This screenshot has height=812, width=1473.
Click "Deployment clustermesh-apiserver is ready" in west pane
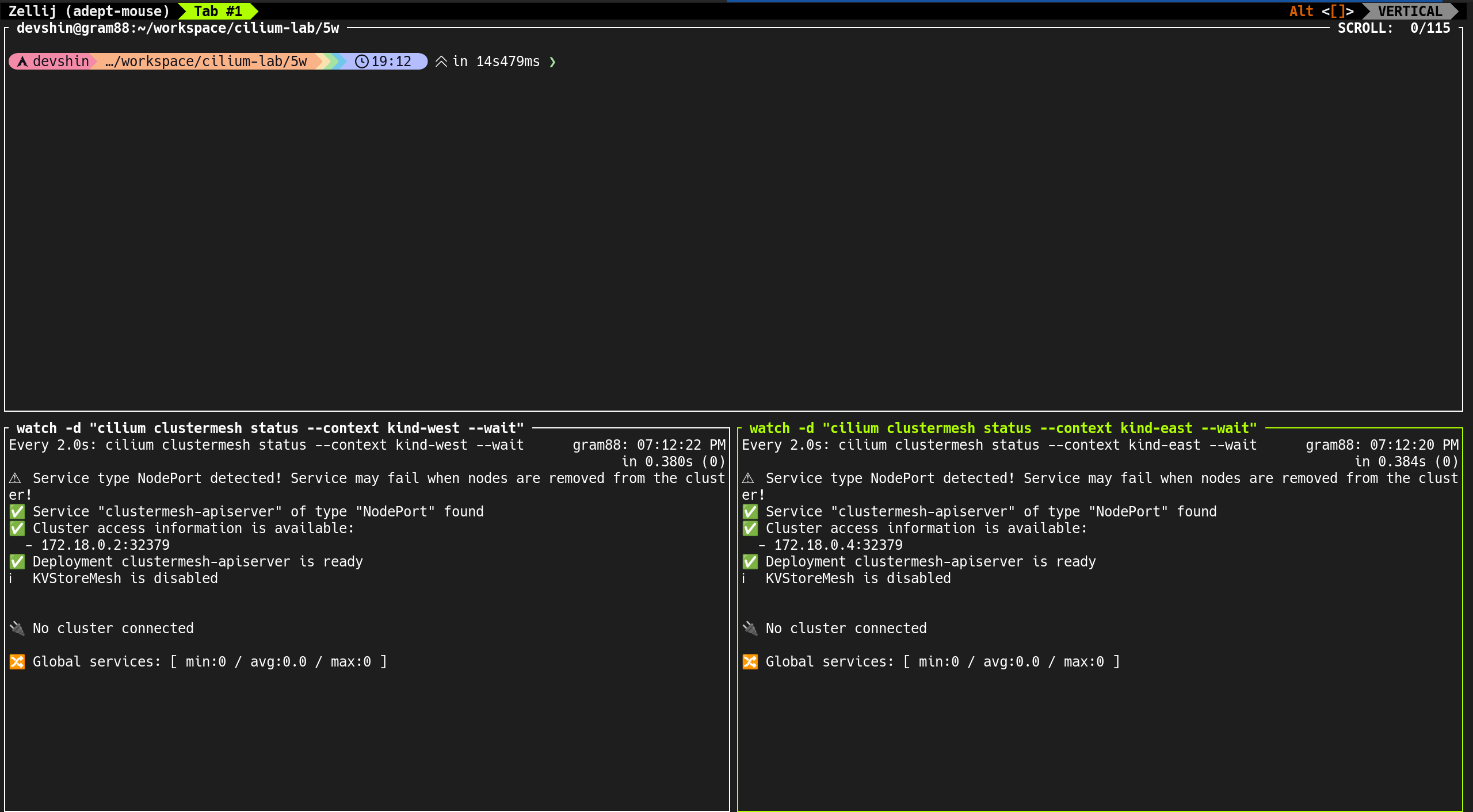coord(198,561)
